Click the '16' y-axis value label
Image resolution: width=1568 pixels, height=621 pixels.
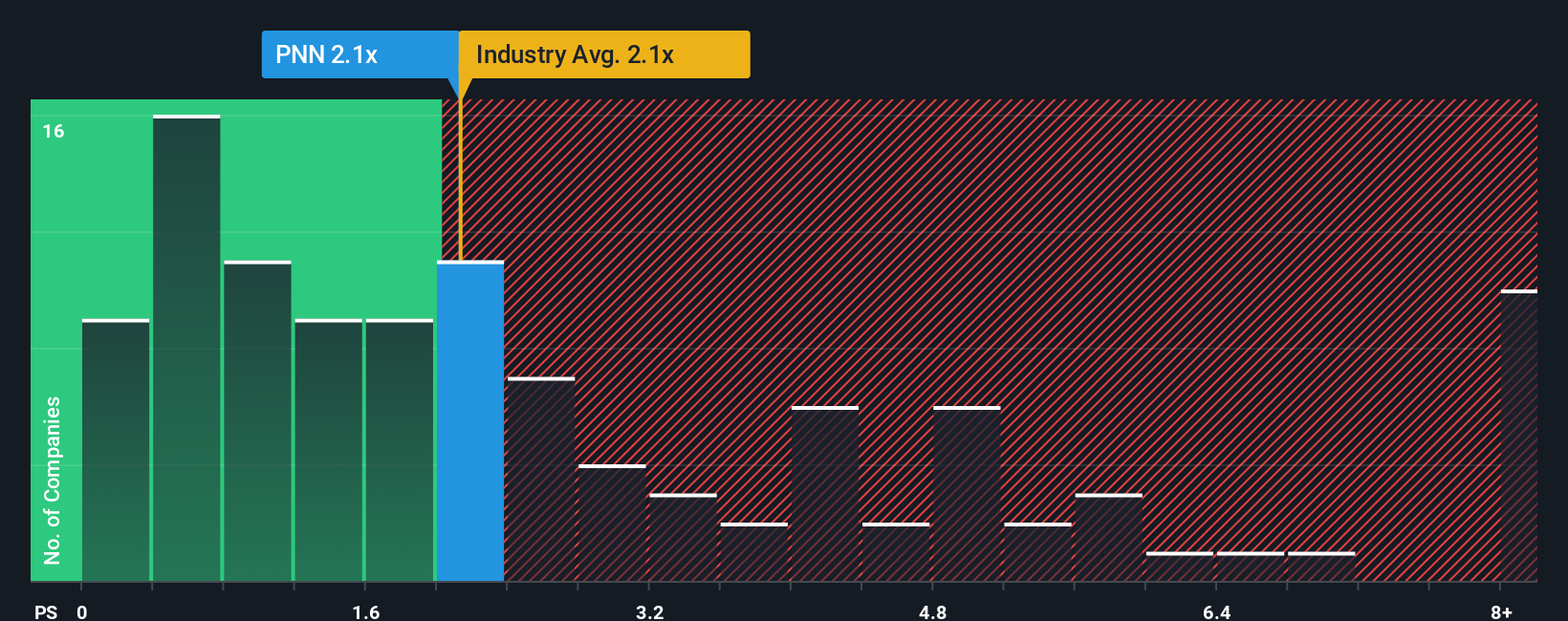(x=54, y=131)
